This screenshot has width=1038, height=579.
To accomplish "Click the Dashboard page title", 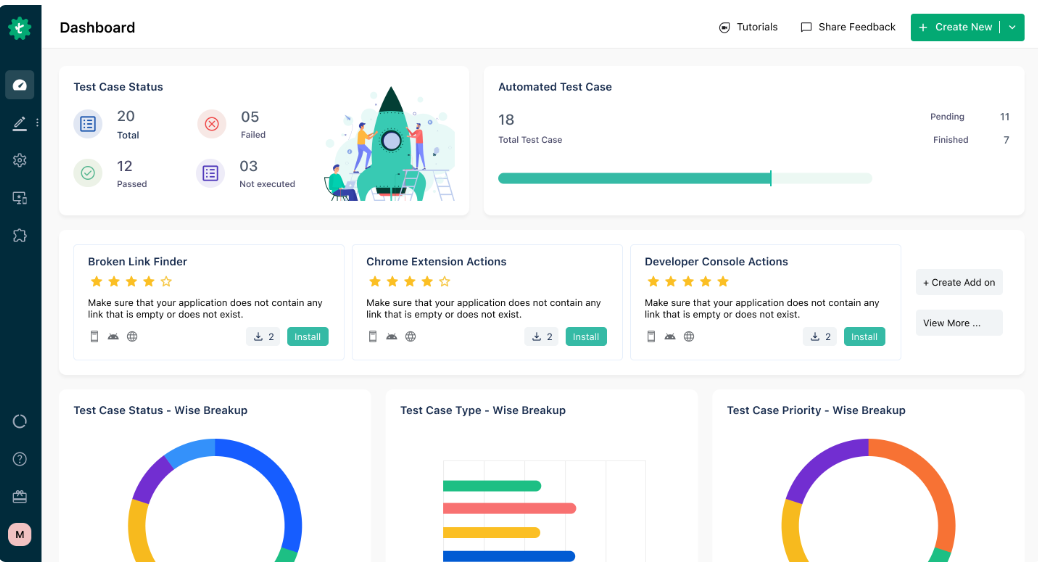I will click(x=97, y=28).
